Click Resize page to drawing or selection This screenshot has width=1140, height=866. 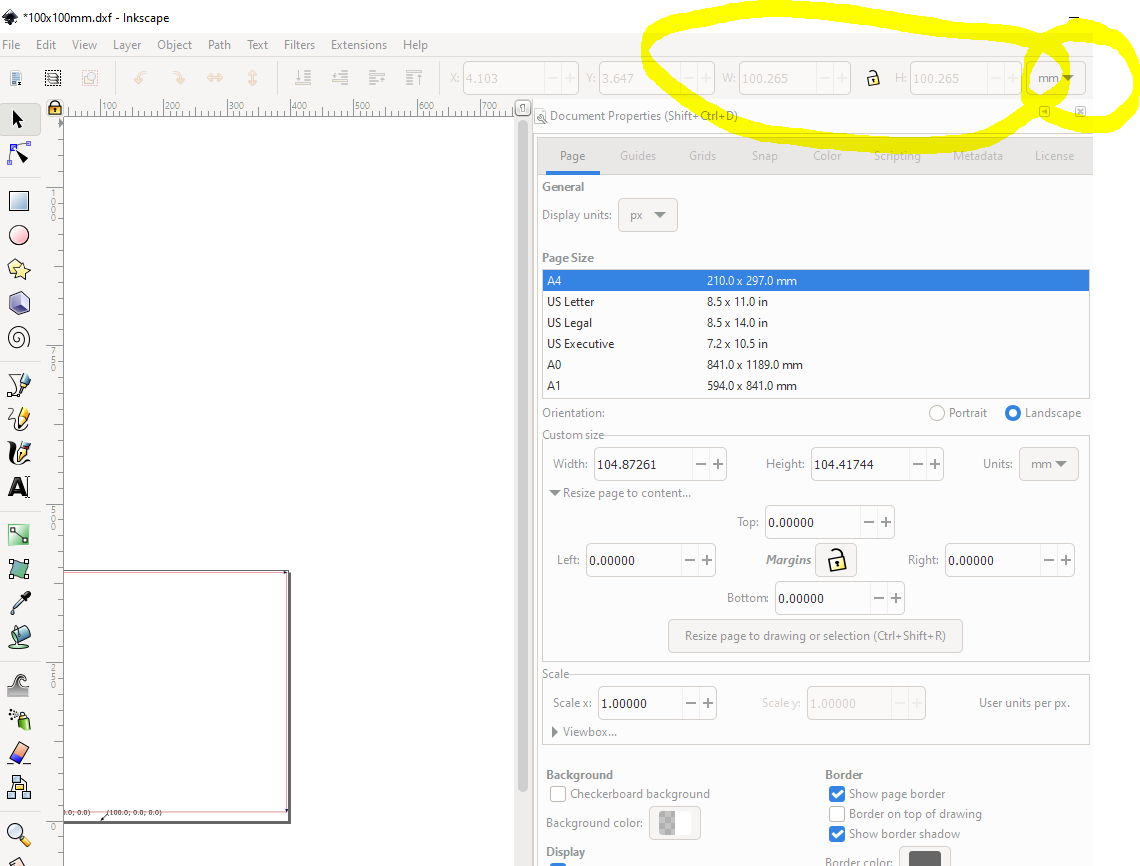pos(814,636)
